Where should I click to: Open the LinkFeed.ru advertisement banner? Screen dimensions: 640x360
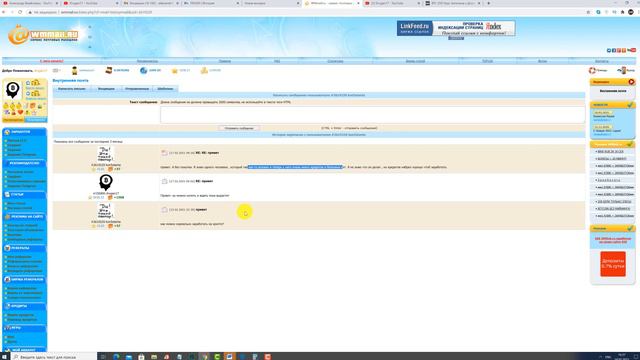click(456, 28)
